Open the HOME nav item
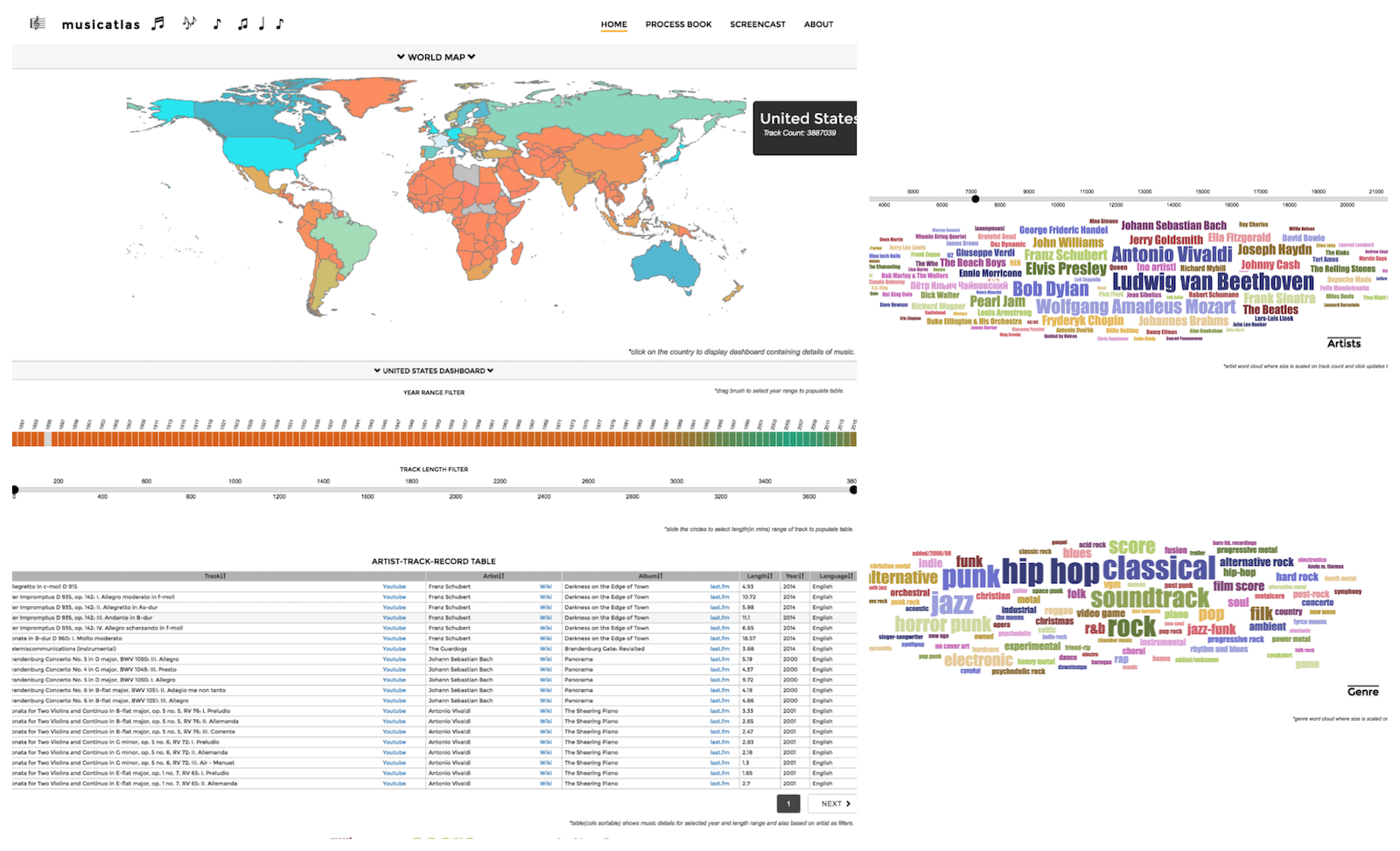This screenshot has width=1400, height=851. coord(614,24)
